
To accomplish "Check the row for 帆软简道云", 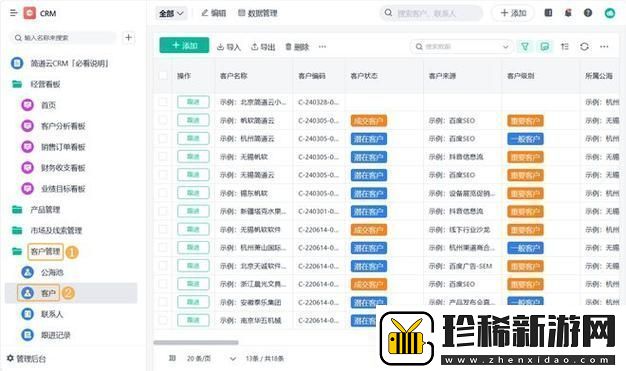I will coord(163,120).
